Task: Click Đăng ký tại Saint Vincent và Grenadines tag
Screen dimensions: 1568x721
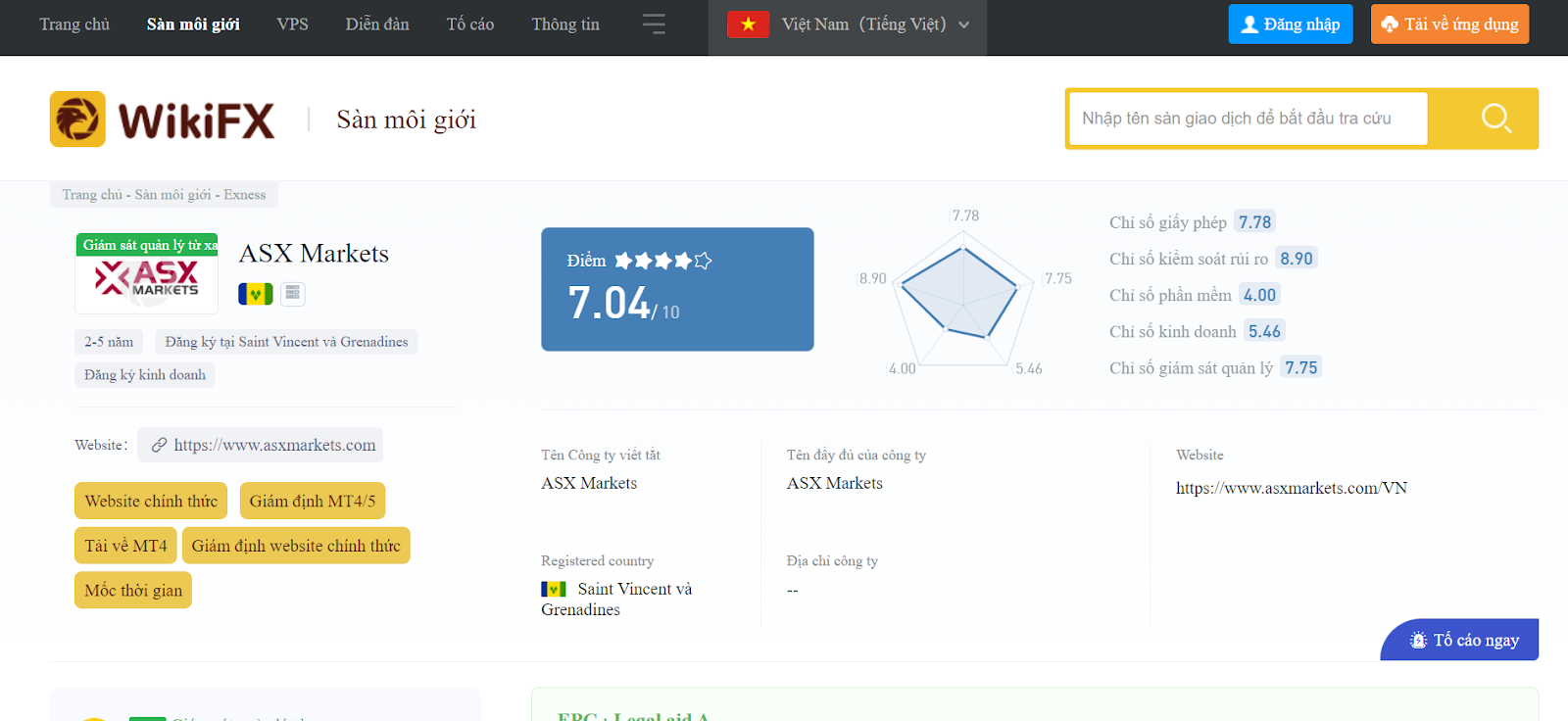Action: [286, 342]
